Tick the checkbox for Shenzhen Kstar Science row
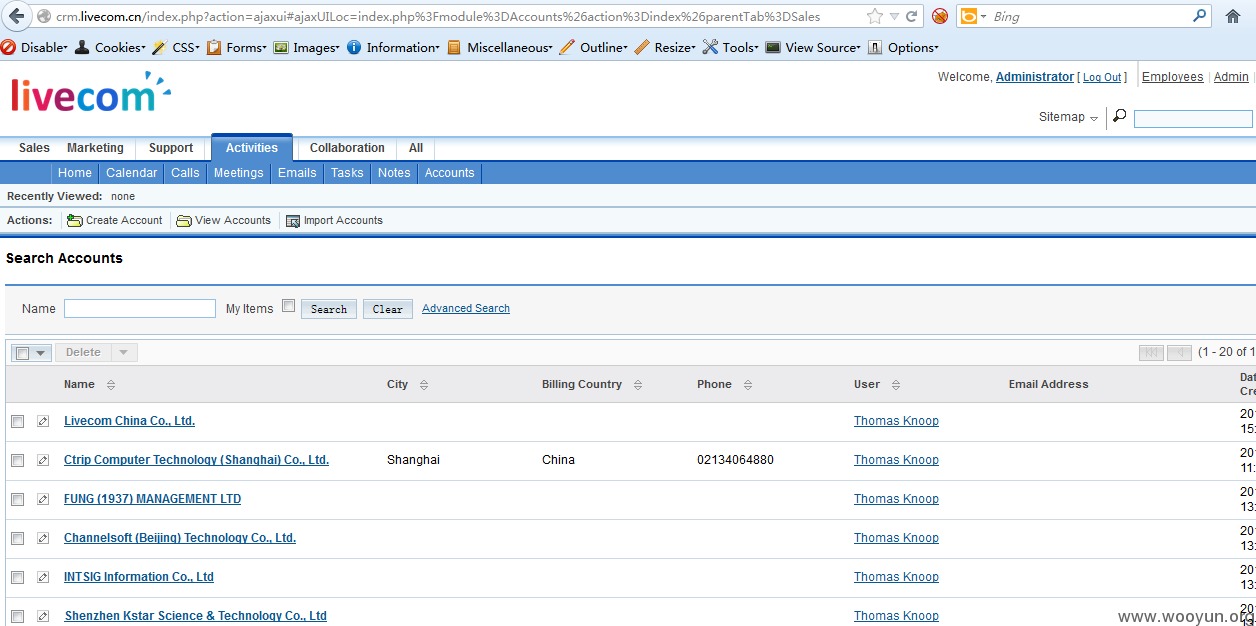Screen dimensions: 1256x626 click(x=17, y=617)
